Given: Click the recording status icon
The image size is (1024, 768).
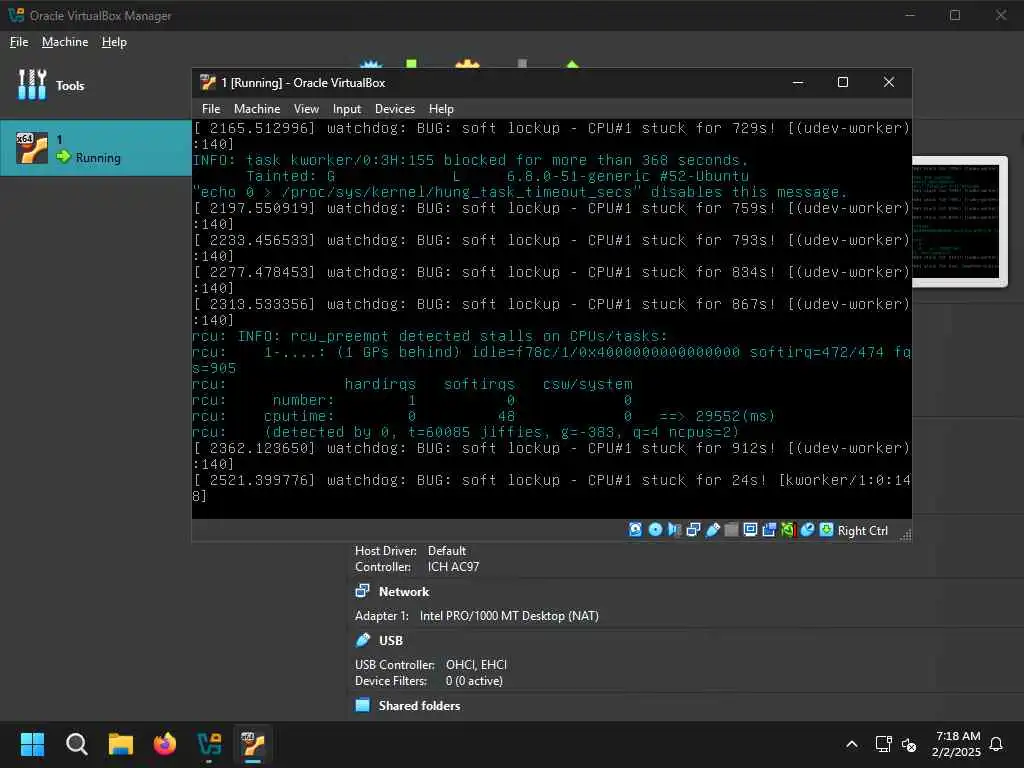Looking at the screenshot, I should click(769, 530).
